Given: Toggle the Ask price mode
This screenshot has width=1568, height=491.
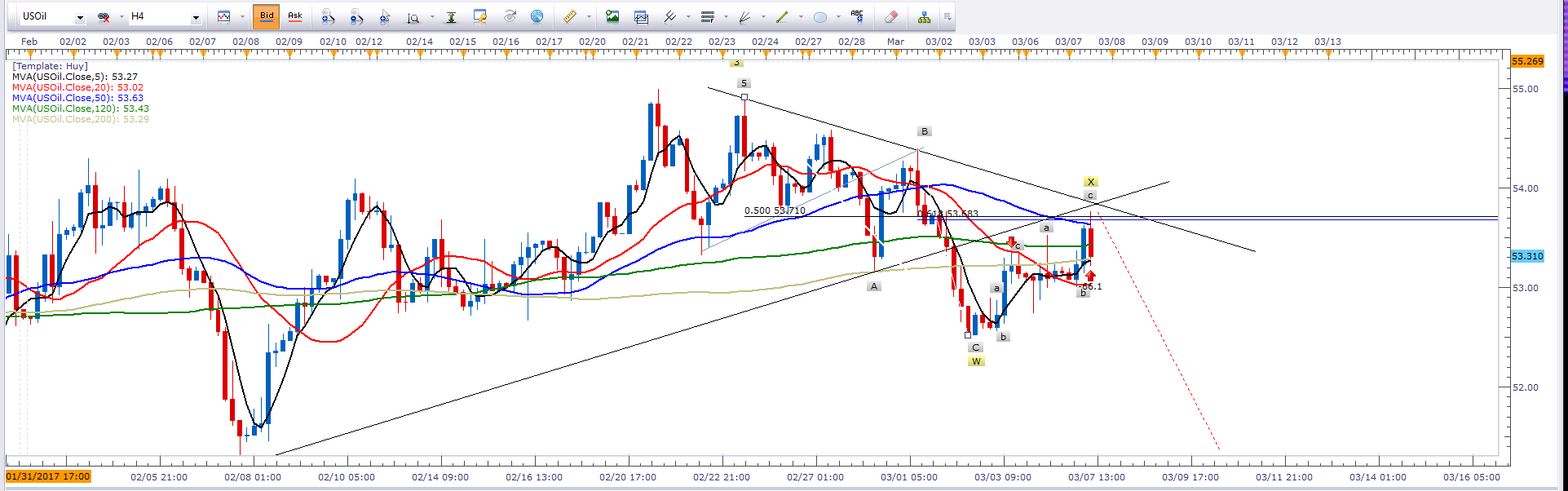Looking at the screenshot, I should coord(295,16).
